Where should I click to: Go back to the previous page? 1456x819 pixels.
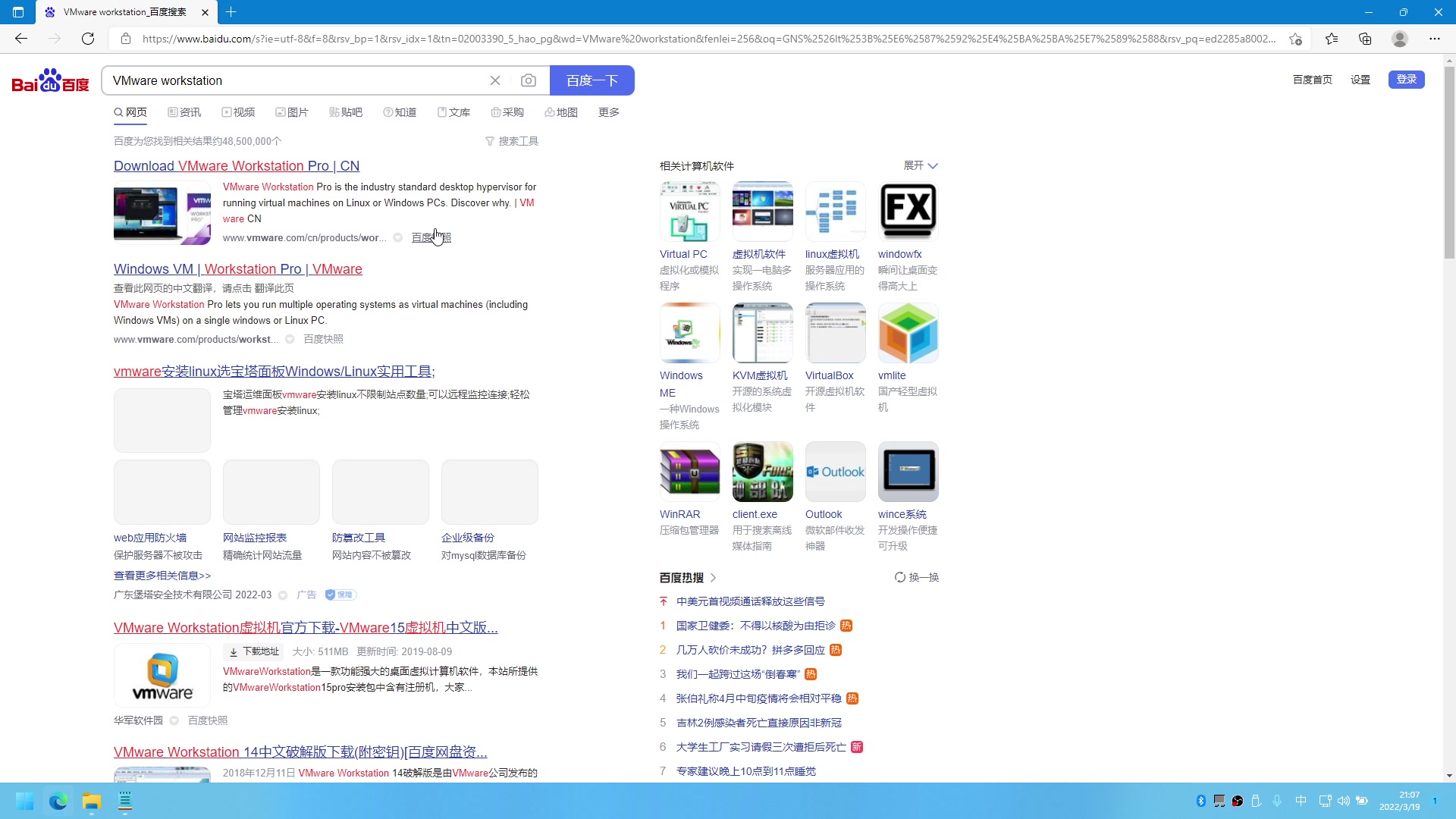[x=21, y=39]
